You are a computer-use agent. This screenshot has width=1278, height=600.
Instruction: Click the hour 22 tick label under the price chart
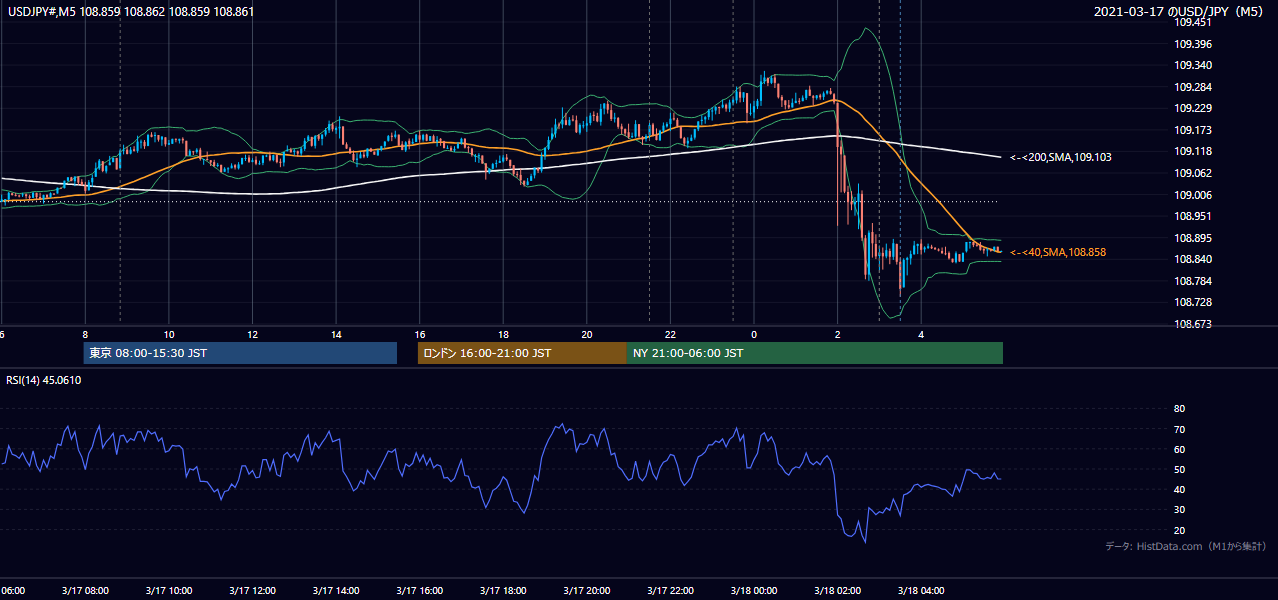point(670,335)
